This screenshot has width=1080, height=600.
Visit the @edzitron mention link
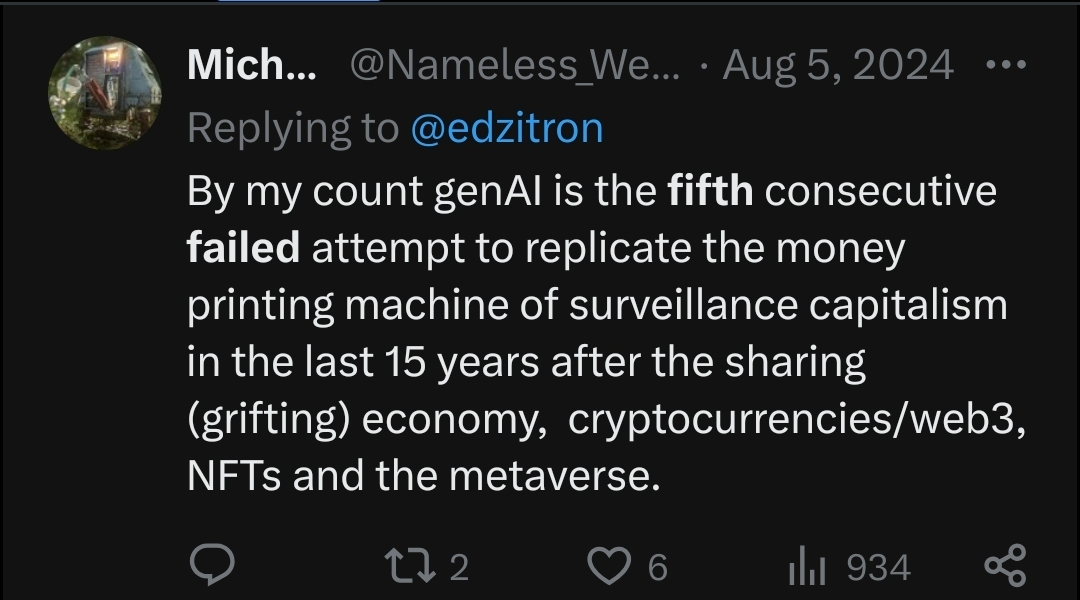click(507, 128)
